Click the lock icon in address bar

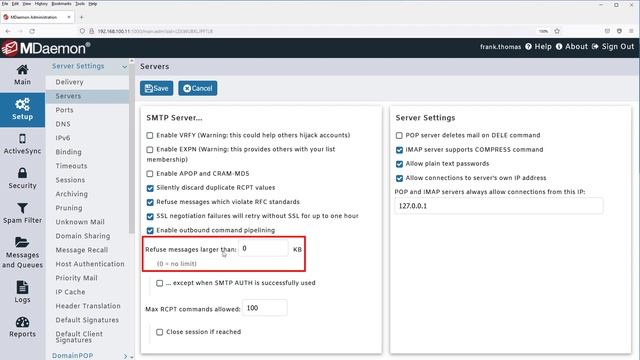pyautogui.click(x=91, y=31)
